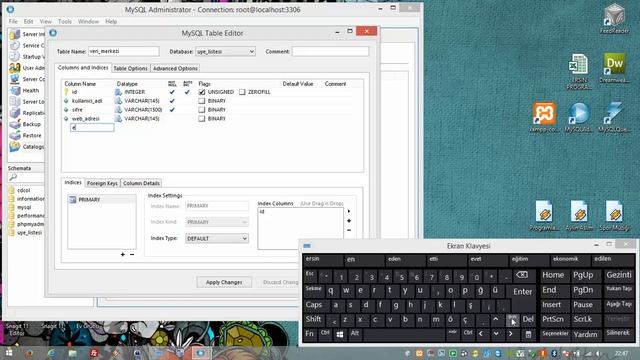Select the mysql schema folder
The image size is (640, 360).
pos(20,207)
